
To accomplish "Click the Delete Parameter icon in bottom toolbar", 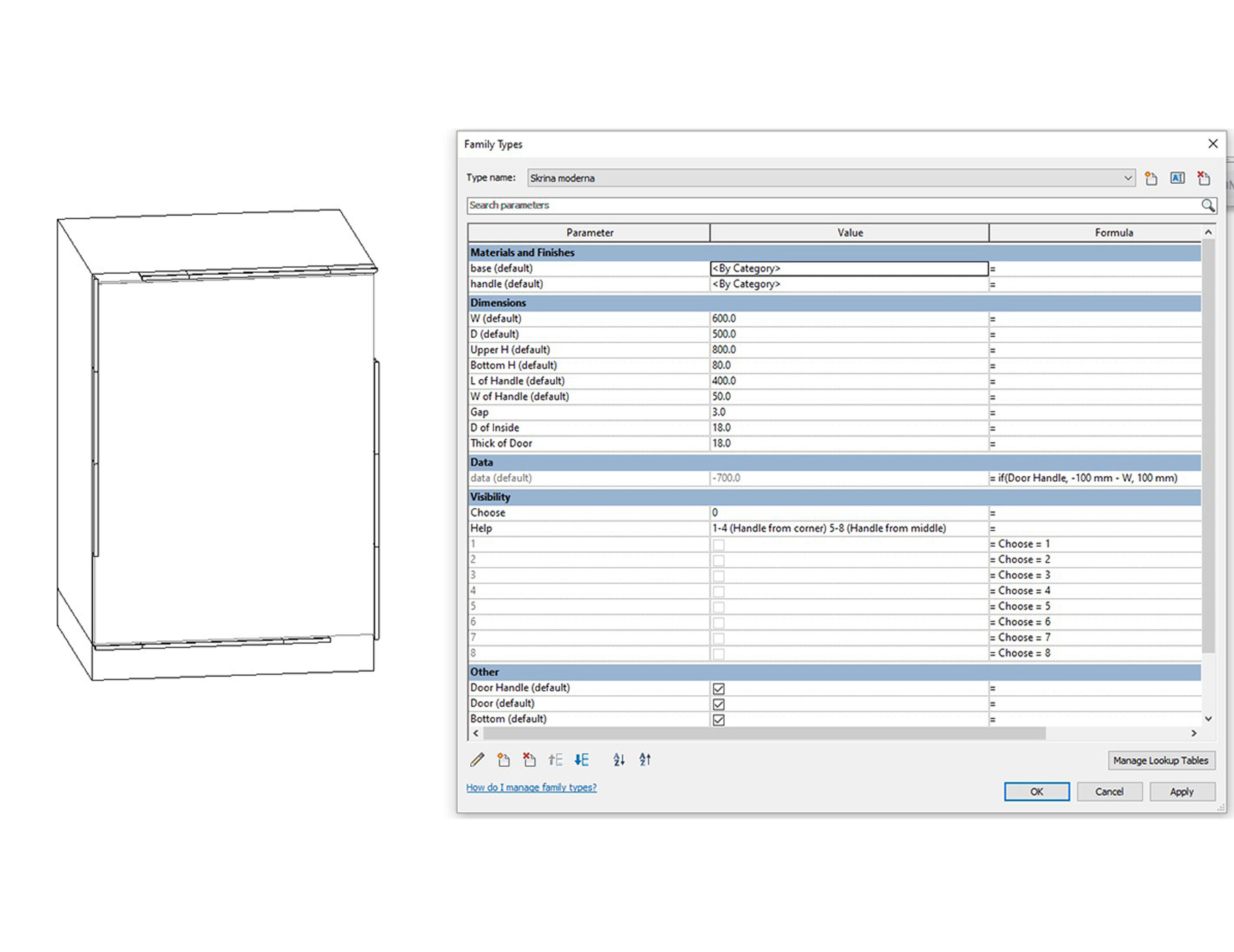I will 529,760.
